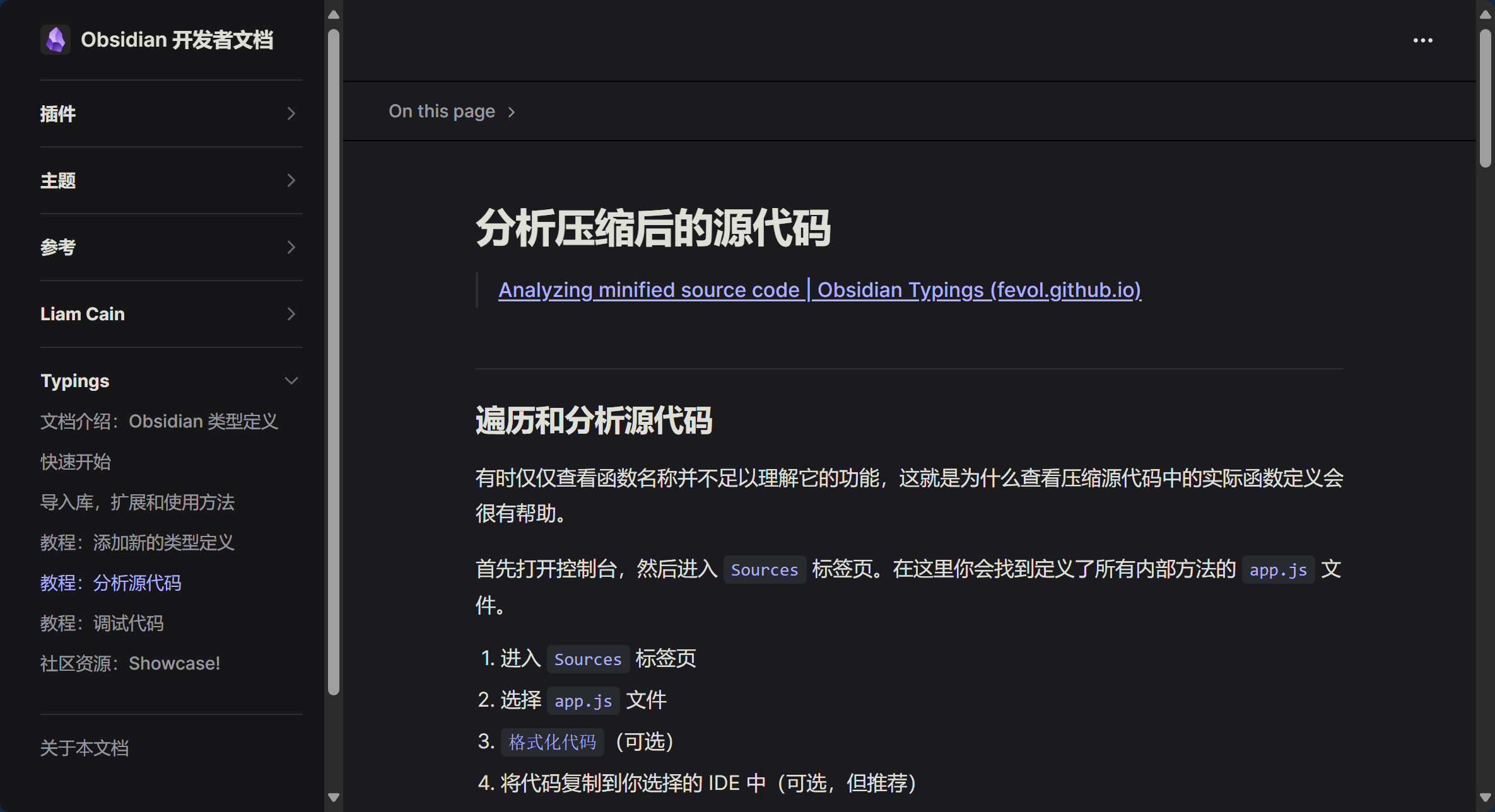Open 文档介绍：Obsidian 类型定义 page
Screen dimensions: 1495x812
click(x=159, y=421)
